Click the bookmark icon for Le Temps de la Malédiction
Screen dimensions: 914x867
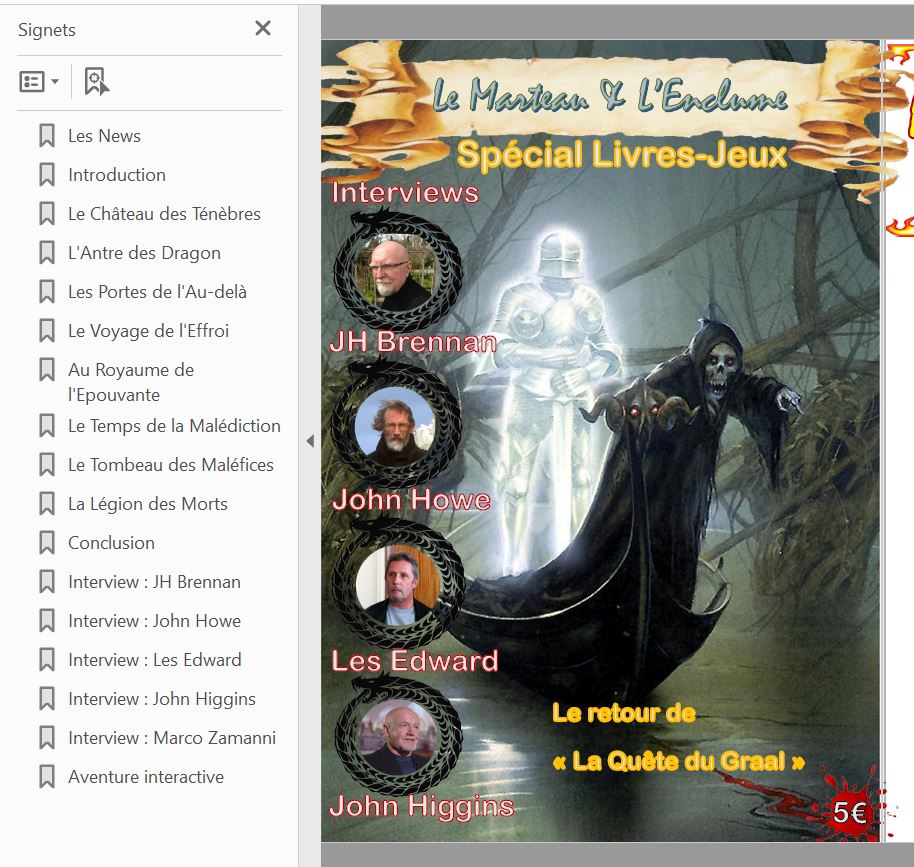pyautogui.click(x=47, y=426)
